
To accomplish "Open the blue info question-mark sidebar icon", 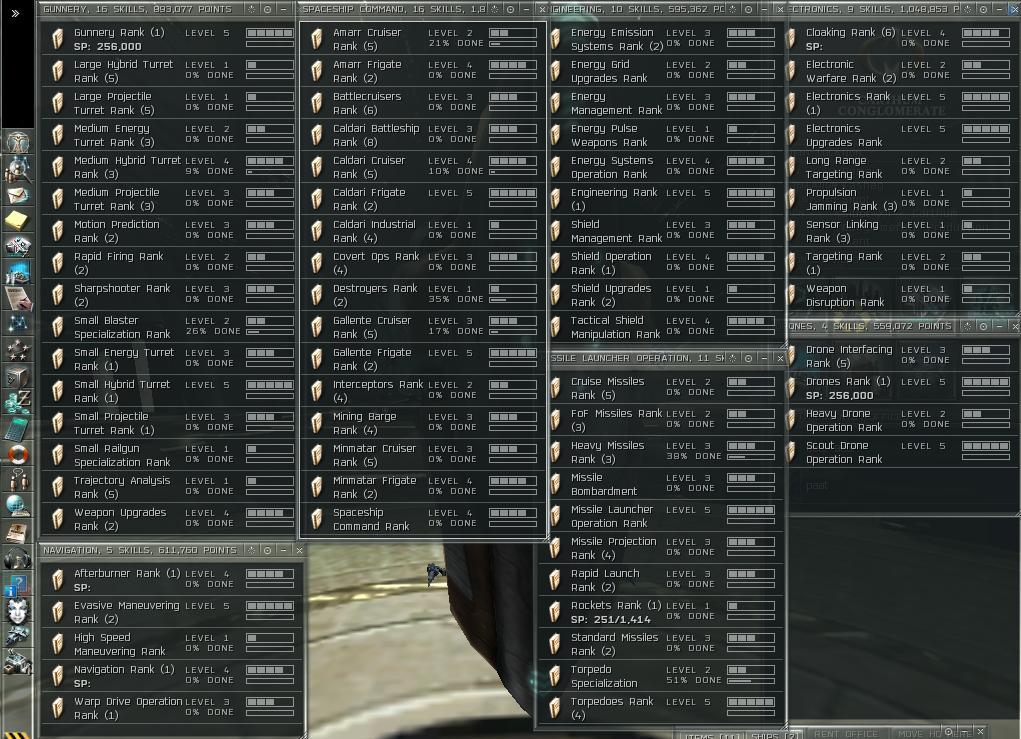I will coord(16,585).
